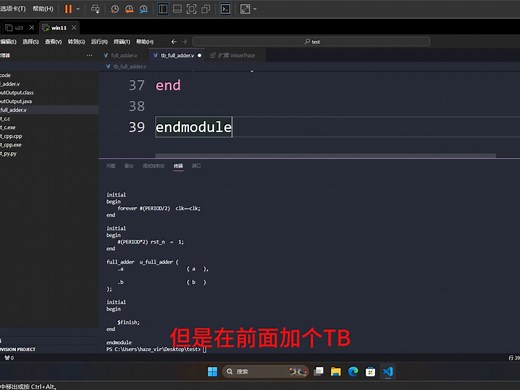
Task: Open the VS Code Go menu
Action: (x=76, y=42)
